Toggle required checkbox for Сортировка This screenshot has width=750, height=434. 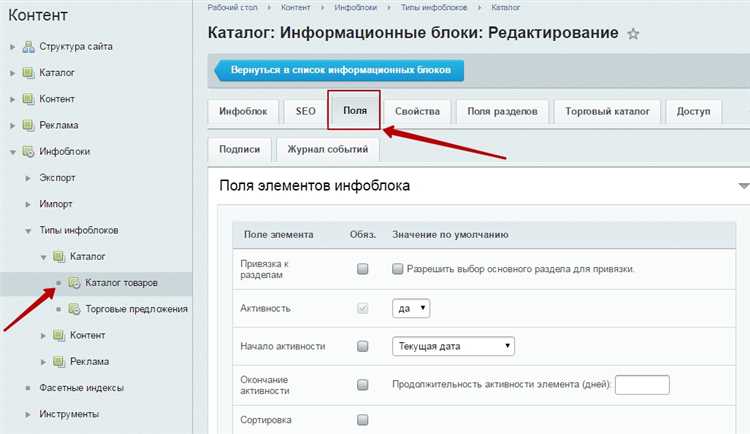tap(363, 420)
